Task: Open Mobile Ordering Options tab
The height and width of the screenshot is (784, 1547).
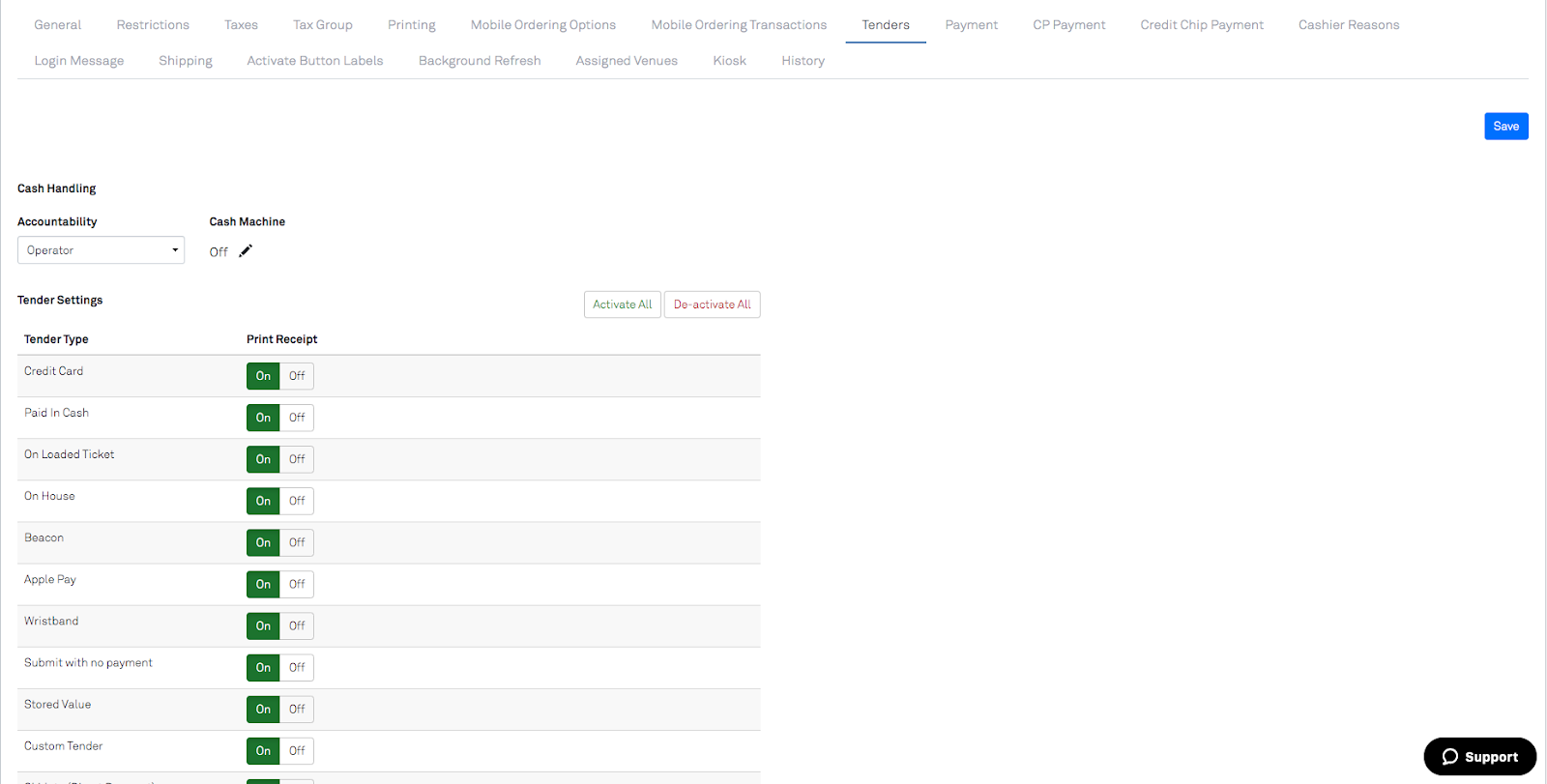Action: [542, 25]
